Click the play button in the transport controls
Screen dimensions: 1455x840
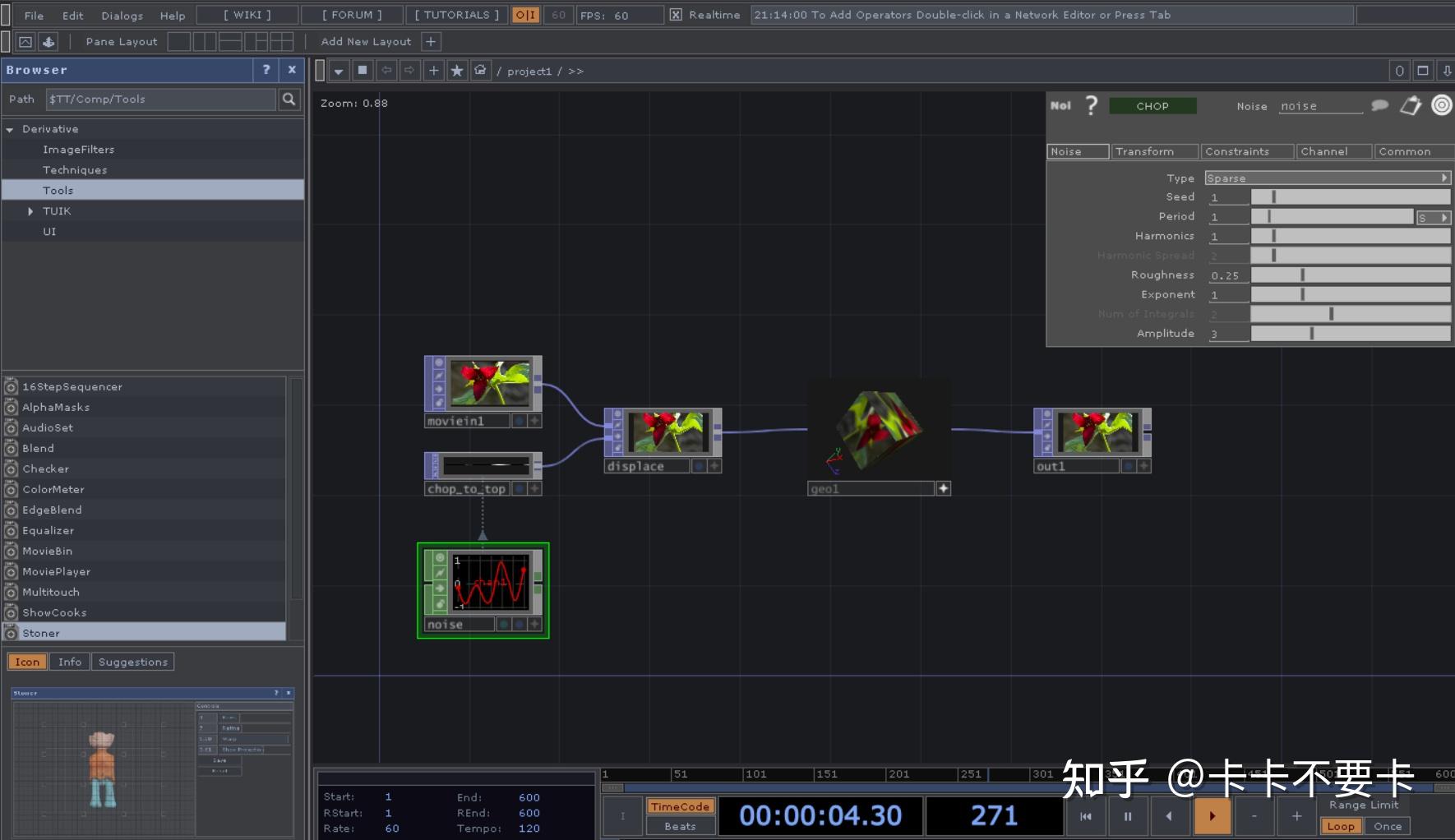1212,815
